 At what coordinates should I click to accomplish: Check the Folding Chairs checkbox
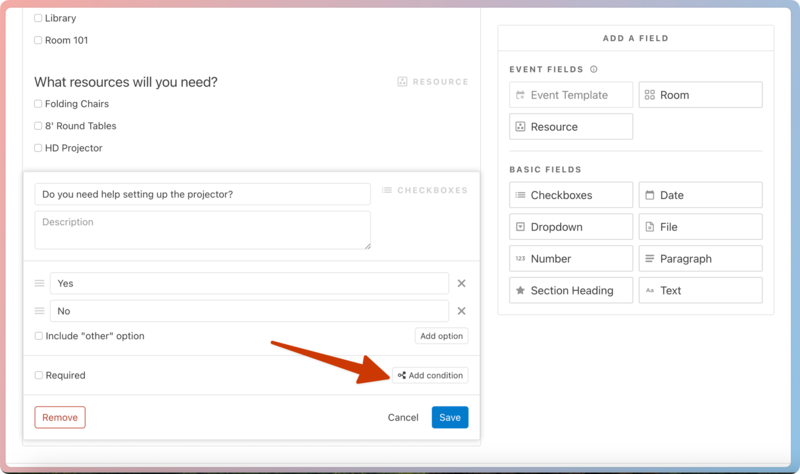click(38, 104)
